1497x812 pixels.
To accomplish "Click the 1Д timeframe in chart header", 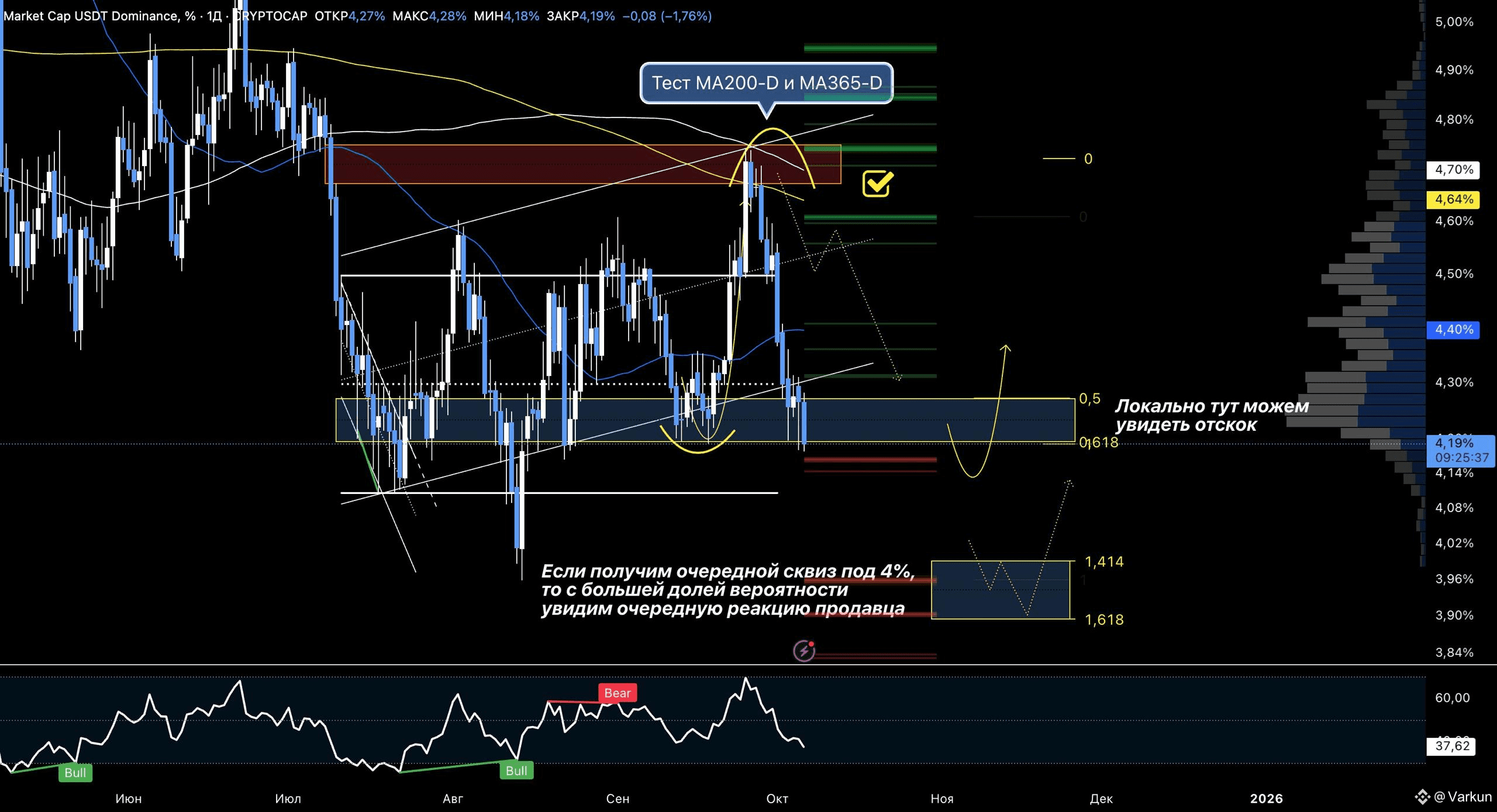I will point(214,16).
